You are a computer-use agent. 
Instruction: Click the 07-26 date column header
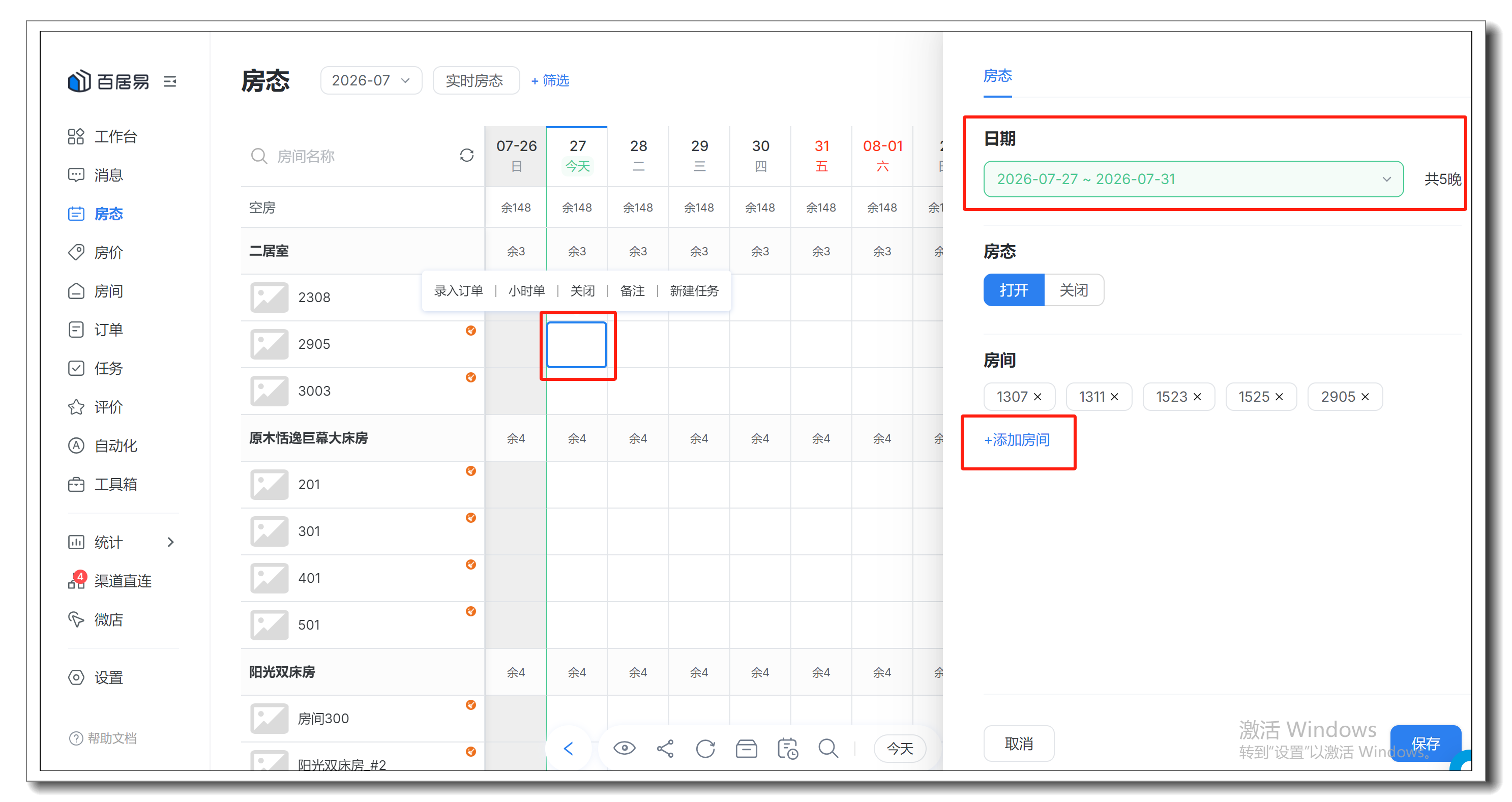click(516, 156)
